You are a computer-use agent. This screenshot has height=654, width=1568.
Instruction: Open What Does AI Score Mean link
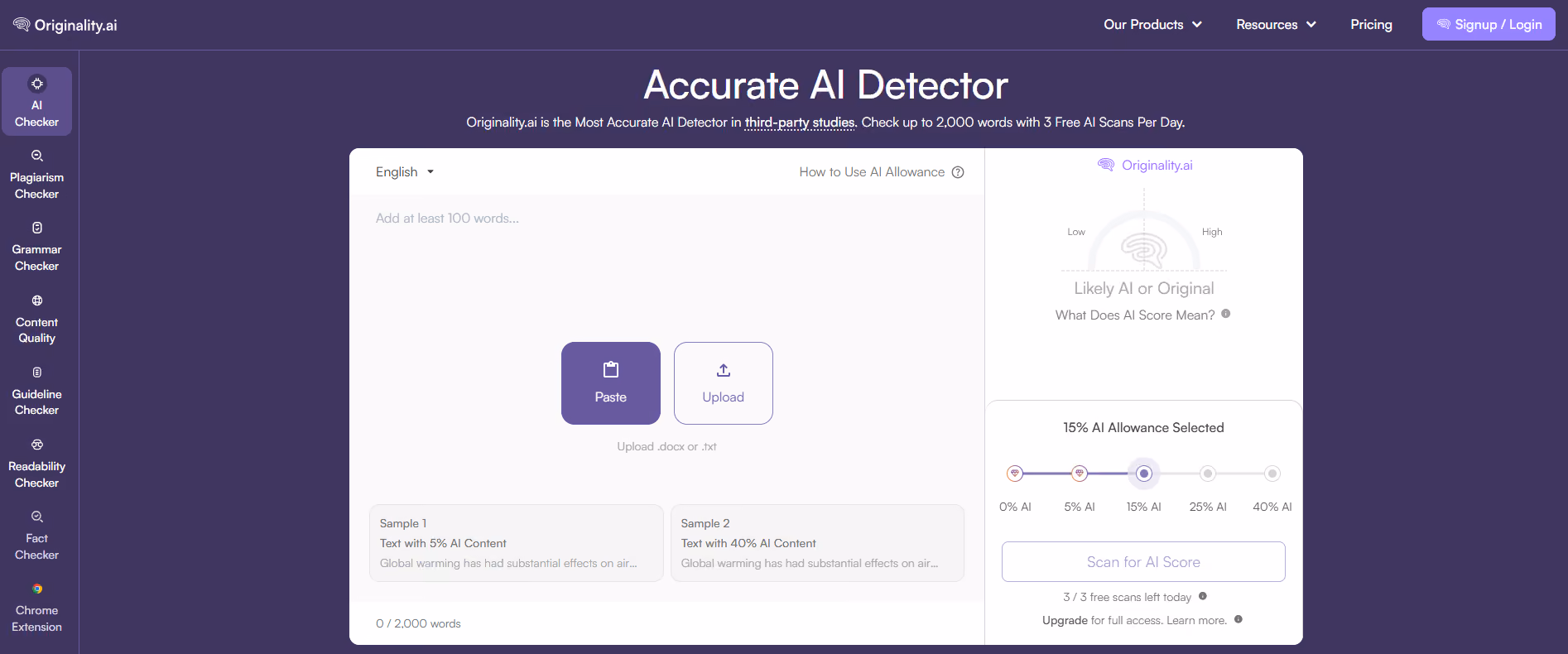tap(1135, 315)
